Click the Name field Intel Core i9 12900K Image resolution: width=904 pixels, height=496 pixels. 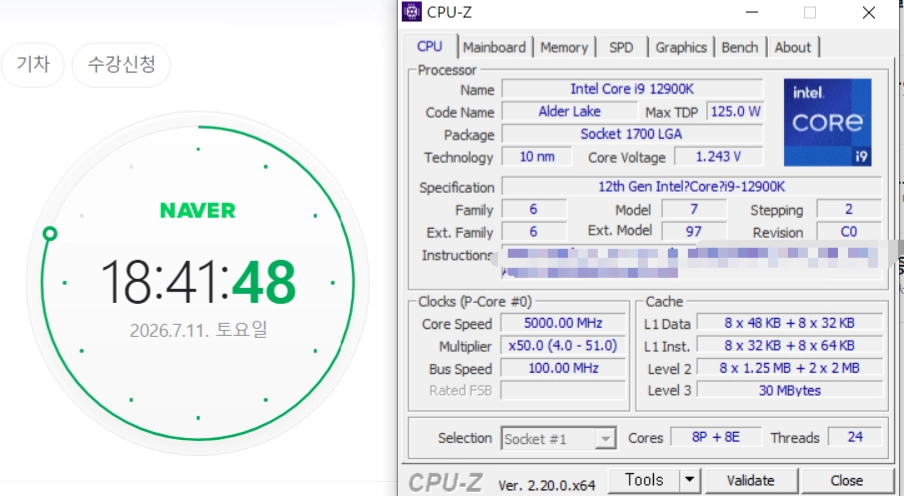click(x=632, y=89)
